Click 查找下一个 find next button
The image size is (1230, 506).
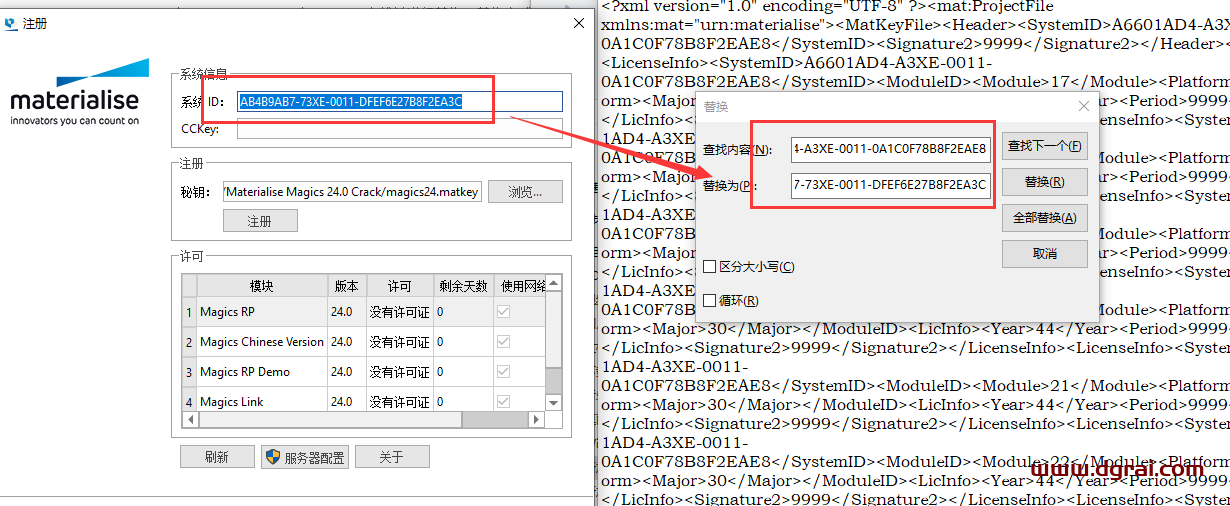pyautogui.click(x=1044, y=146)
